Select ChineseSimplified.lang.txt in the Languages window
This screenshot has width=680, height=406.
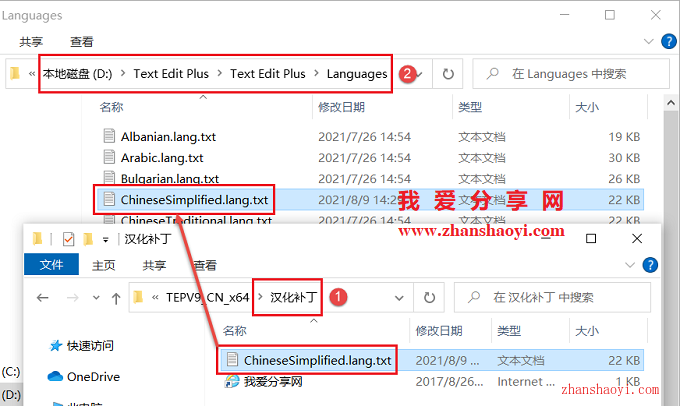194,200
